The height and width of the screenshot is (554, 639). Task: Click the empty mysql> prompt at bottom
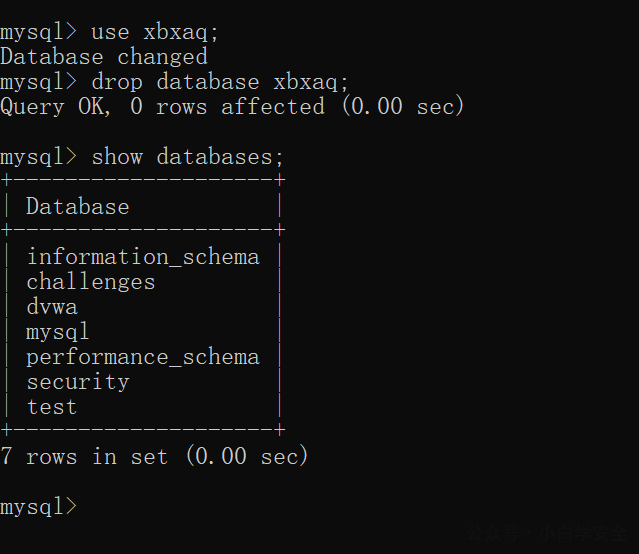point(39,507)
